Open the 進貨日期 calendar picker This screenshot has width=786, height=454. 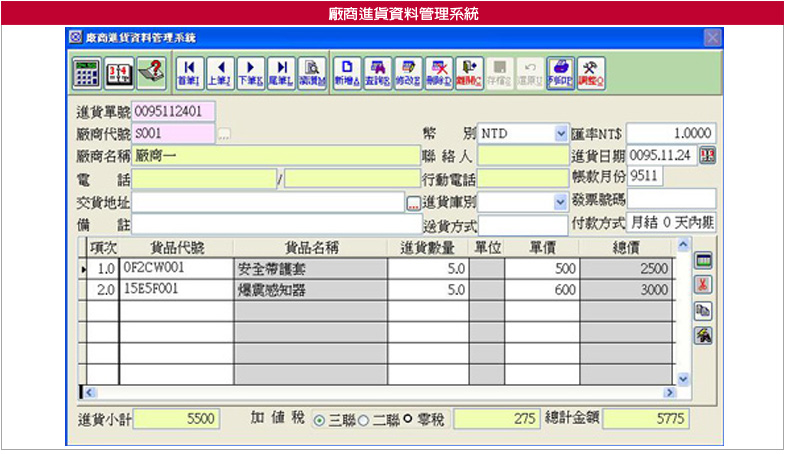point(707,155)
